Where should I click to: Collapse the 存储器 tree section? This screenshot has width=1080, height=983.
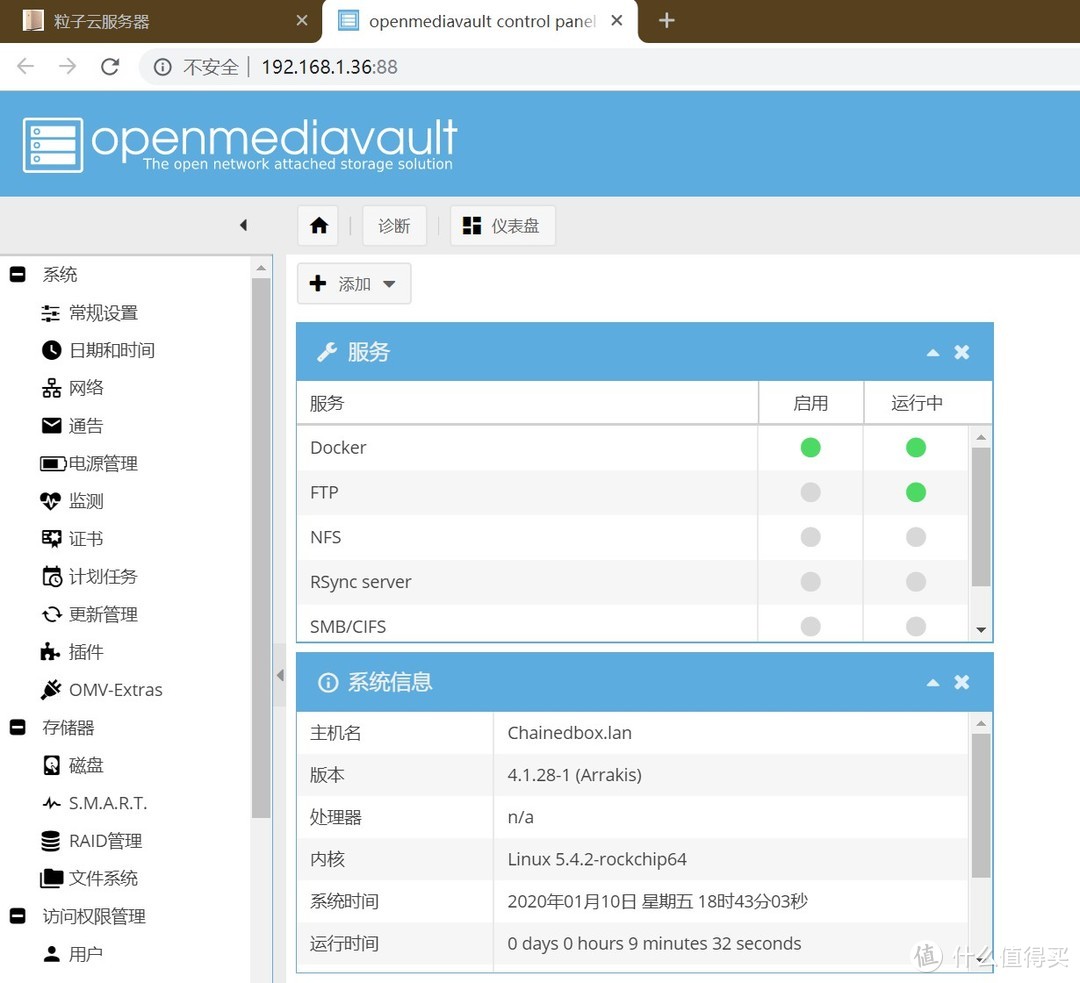(x=18, y=727)
